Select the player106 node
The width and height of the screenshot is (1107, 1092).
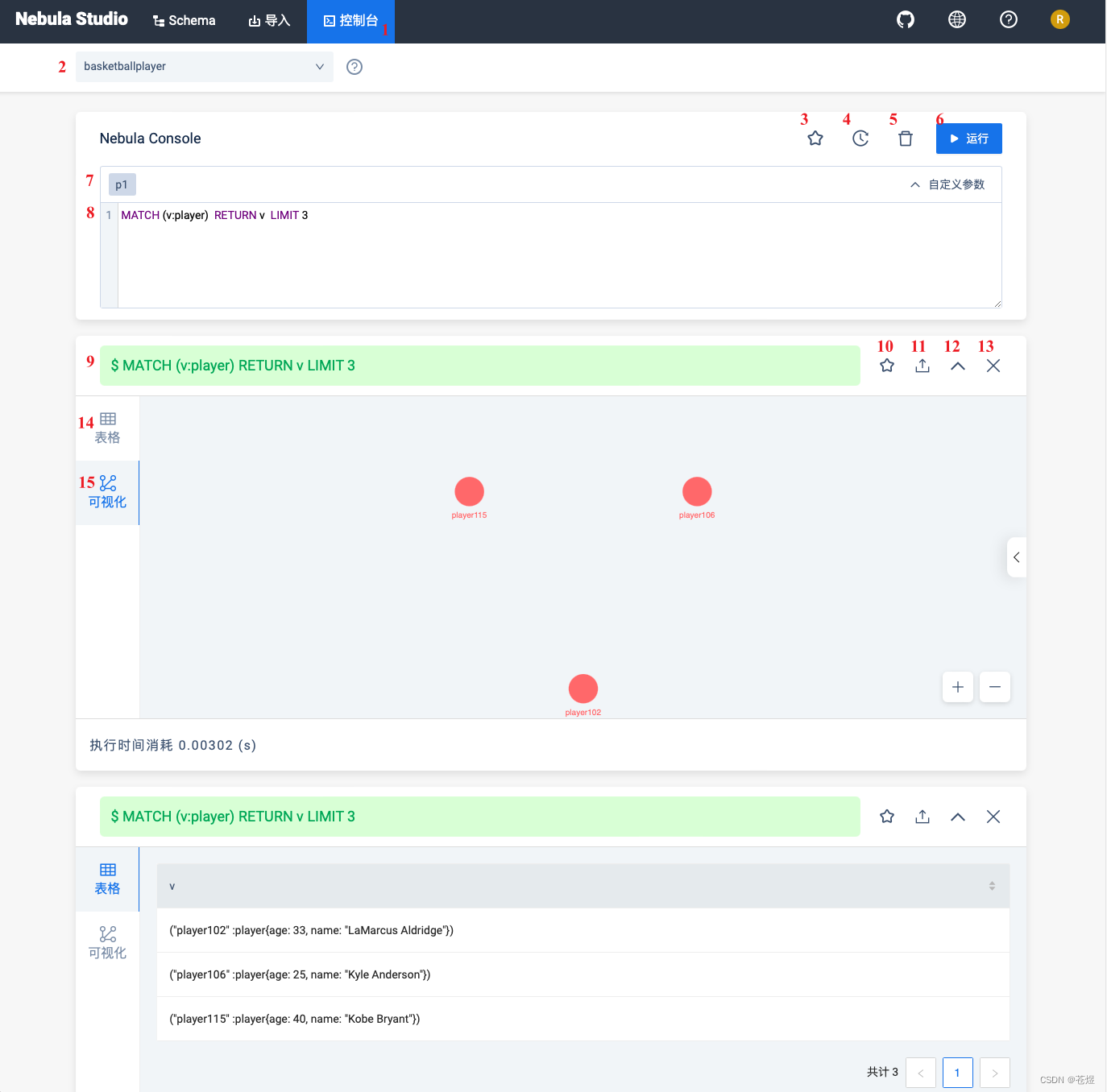point(697,492)
